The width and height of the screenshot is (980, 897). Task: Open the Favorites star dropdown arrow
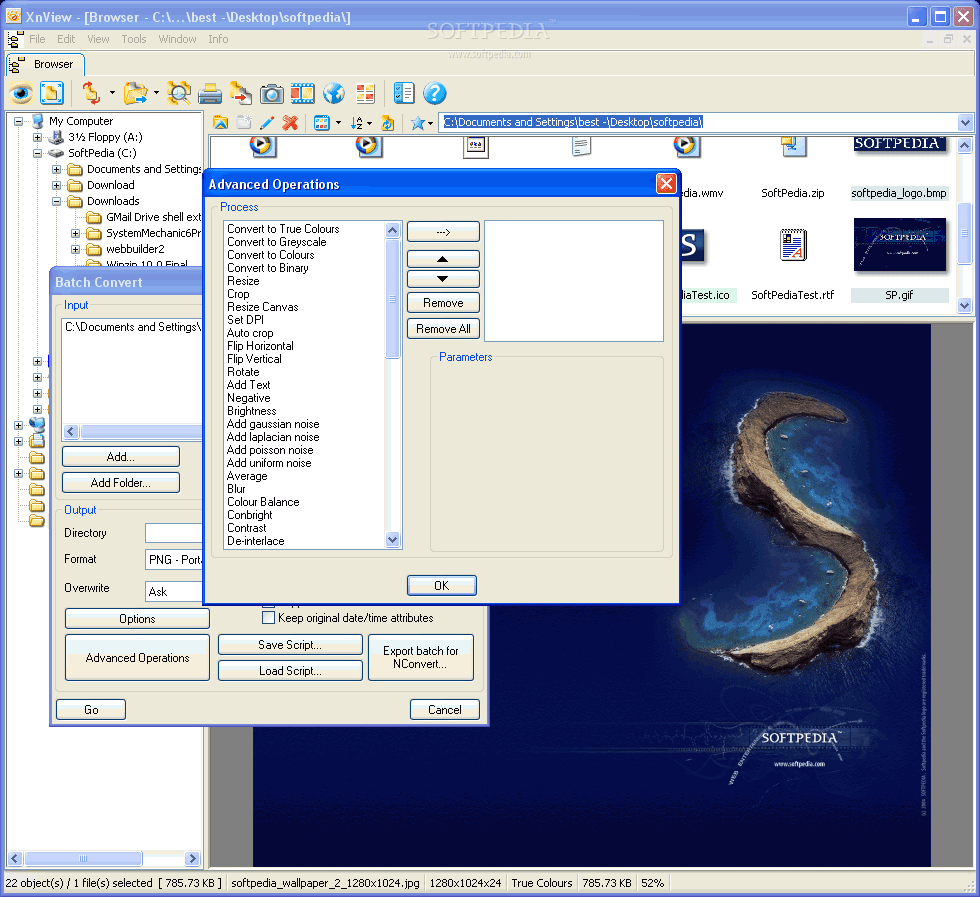(x=431, y=123)
